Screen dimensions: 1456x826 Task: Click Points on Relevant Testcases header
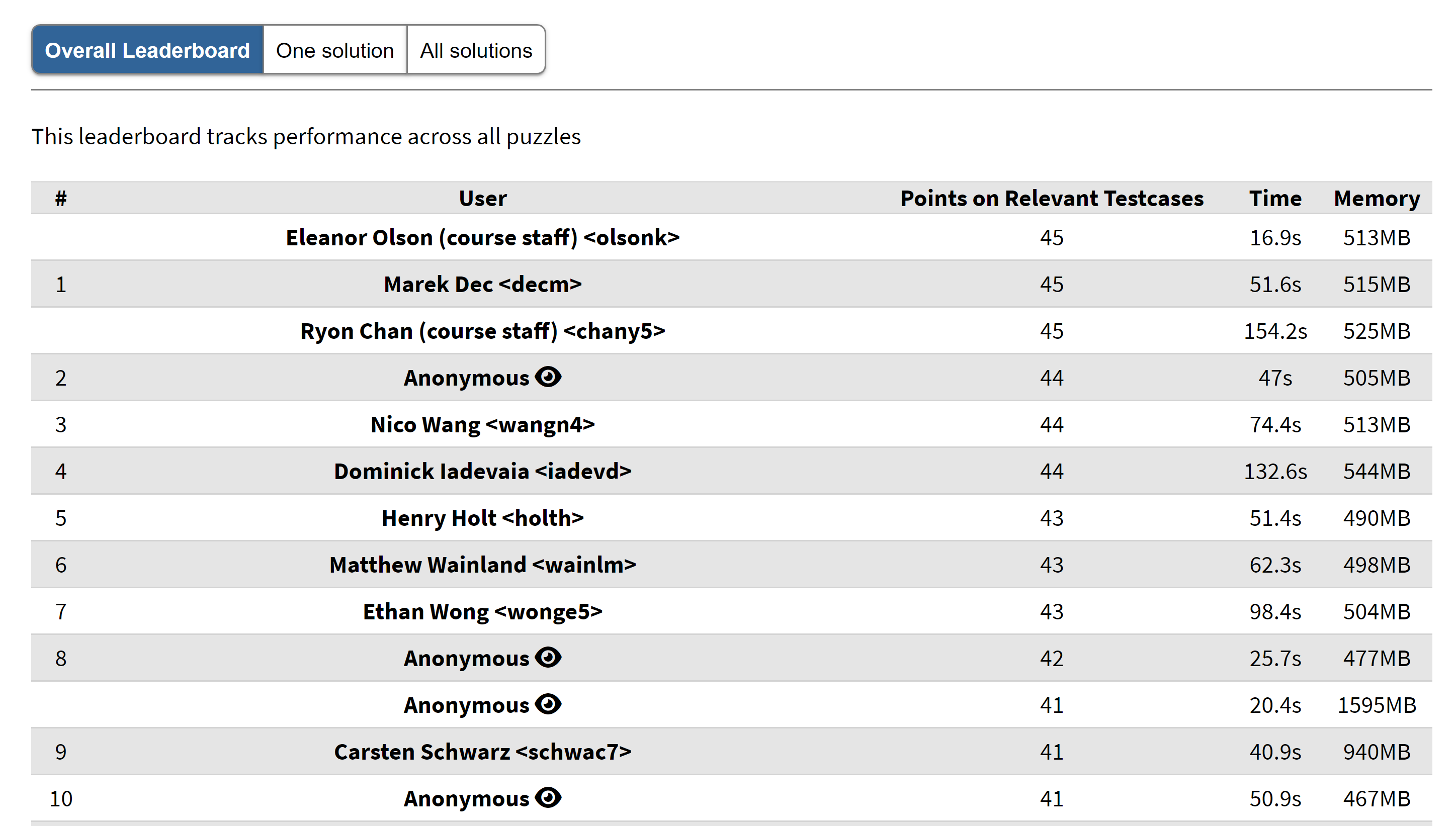click(1052, 198)
